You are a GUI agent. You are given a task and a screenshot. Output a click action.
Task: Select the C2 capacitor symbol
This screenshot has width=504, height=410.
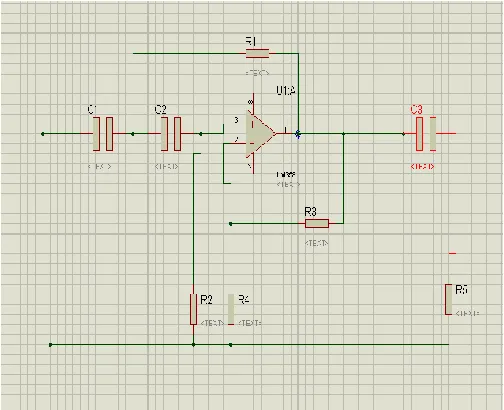click(x=171, y=134)
